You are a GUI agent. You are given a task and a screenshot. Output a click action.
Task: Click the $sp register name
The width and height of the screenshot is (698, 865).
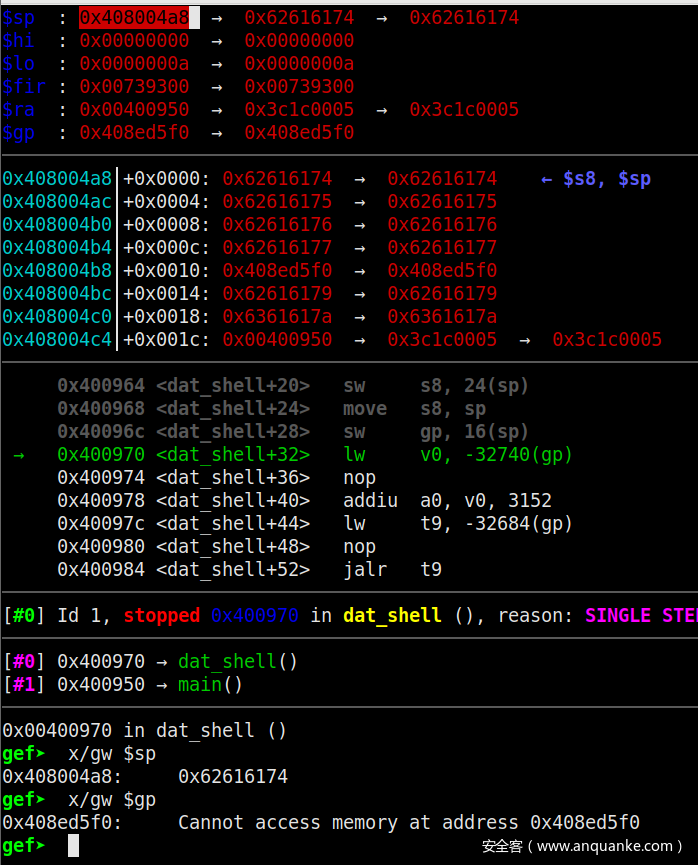(18, 18)
